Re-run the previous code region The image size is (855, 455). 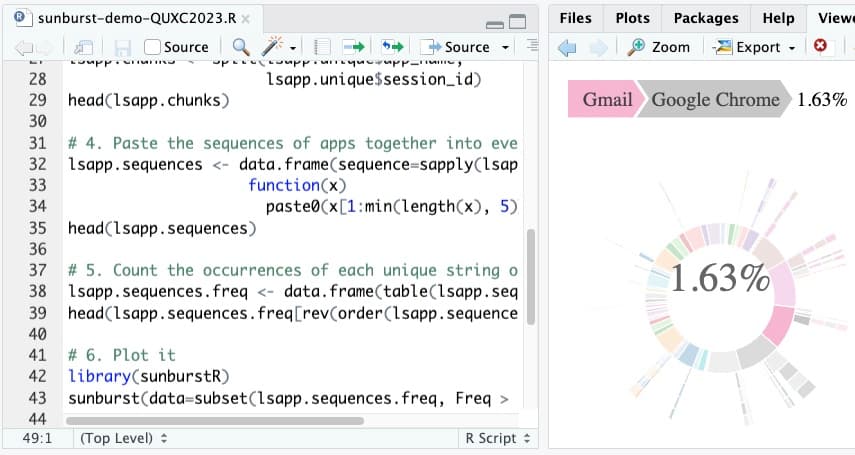(392, 47)
